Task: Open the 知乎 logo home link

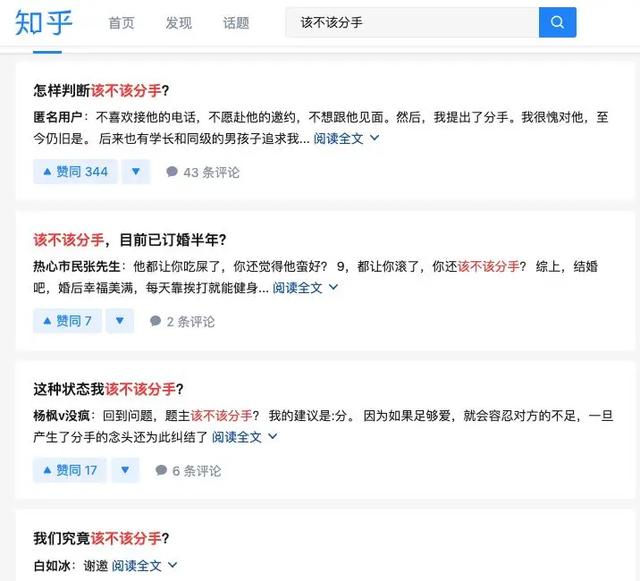Action: [44, 22]
